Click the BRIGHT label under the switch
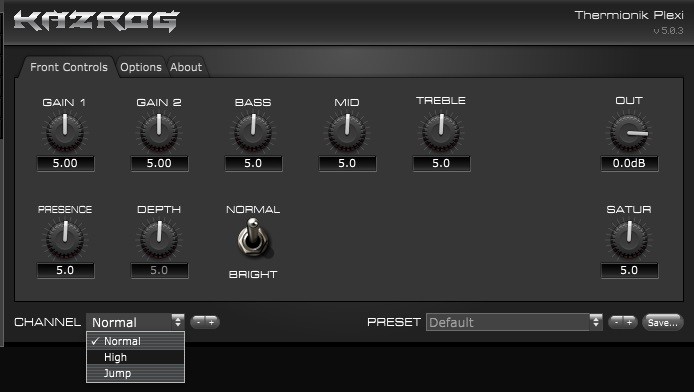Screen dimensions: 694x392 [x=253, y=274]
